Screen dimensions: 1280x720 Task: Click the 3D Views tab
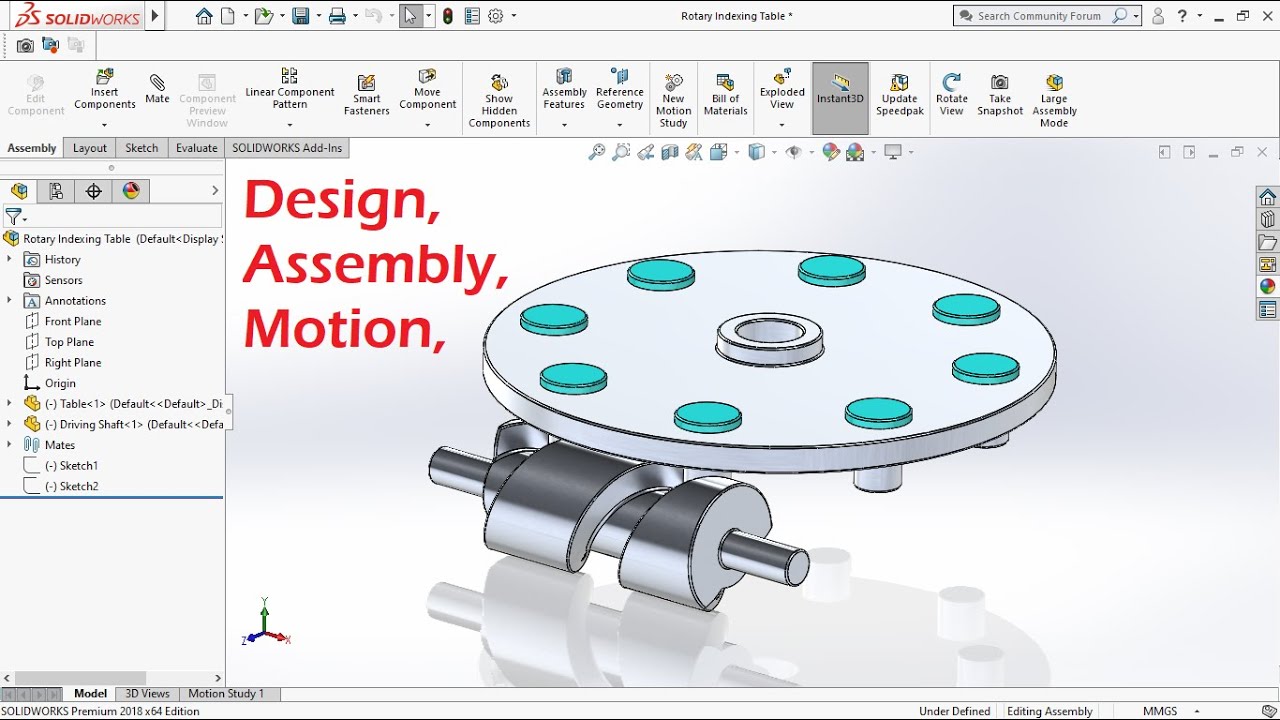tap(147, 693)
